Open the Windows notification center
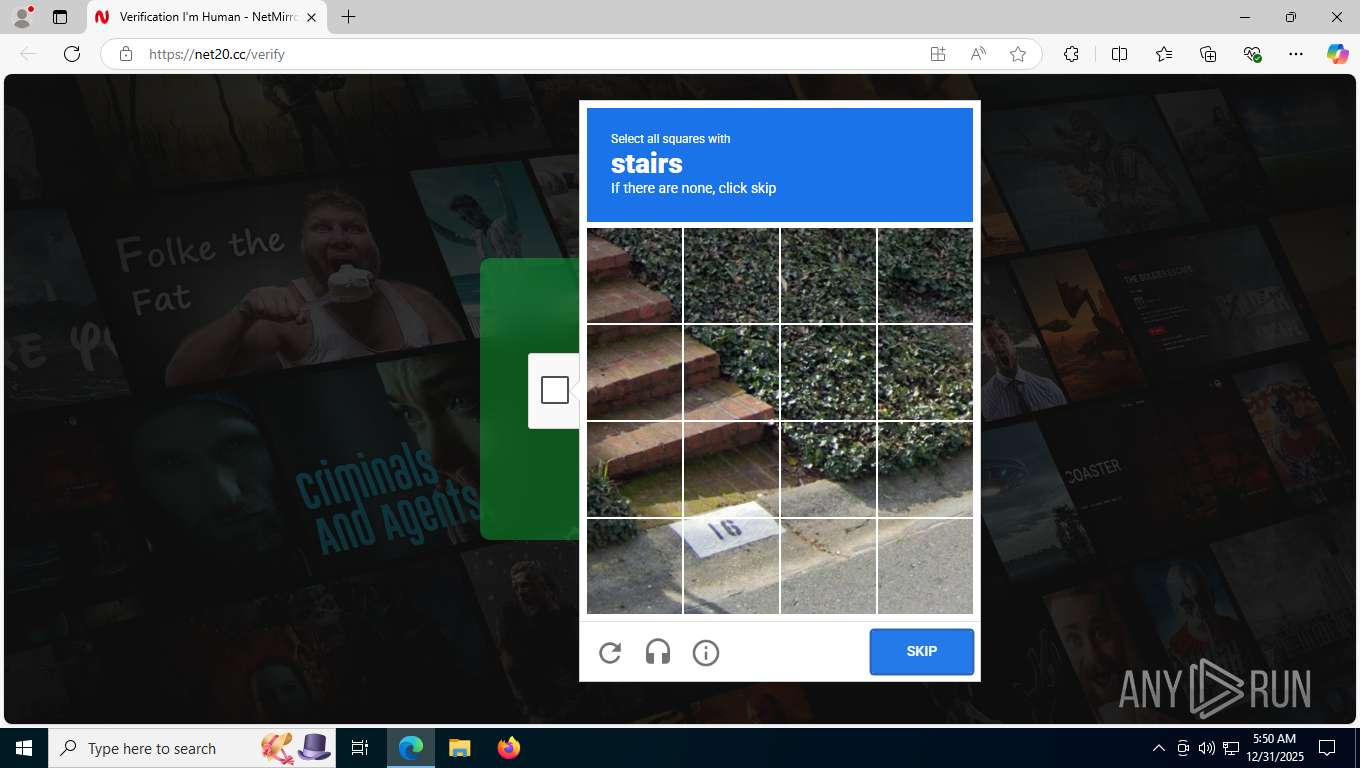 coord(1327,748)
